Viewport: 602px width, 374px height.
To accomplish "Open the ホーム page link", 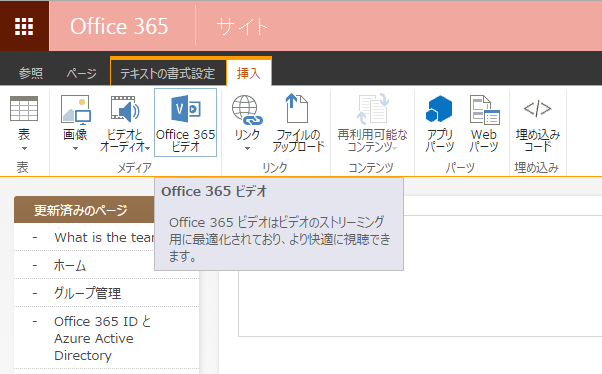I will 70,265.
